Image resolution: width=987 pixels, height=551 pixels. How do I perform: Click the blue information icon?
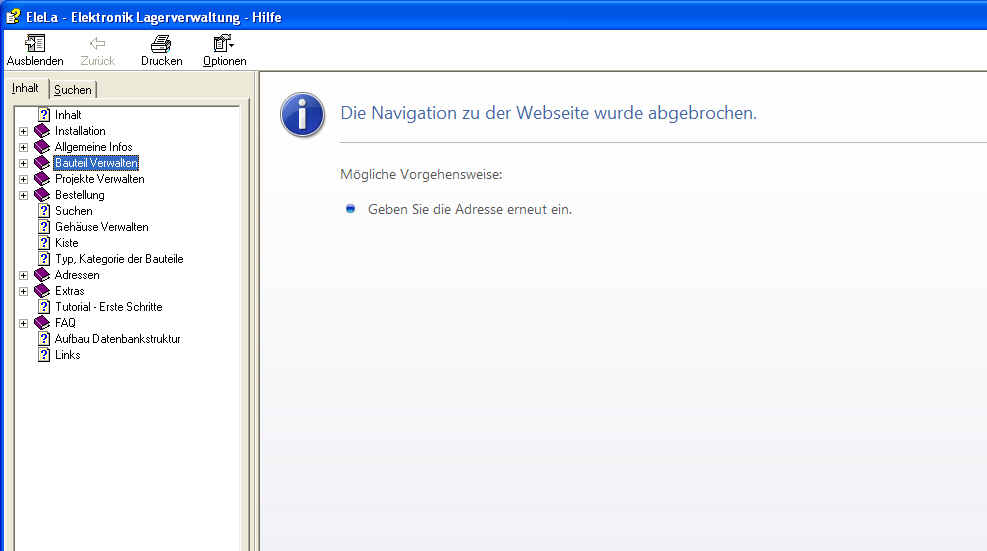302,115
